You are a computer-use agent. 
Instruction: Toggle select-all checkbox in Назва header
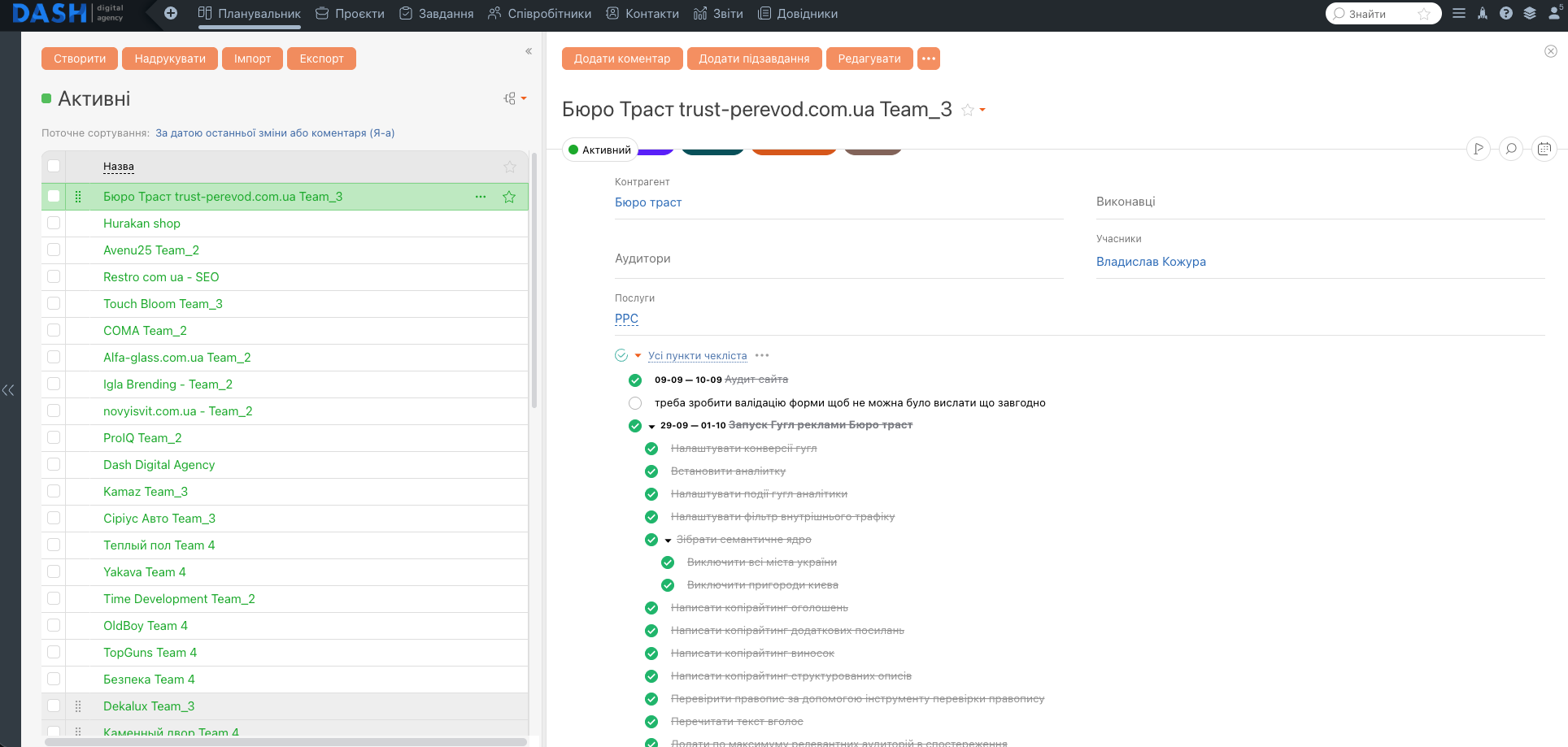[54, 166]
